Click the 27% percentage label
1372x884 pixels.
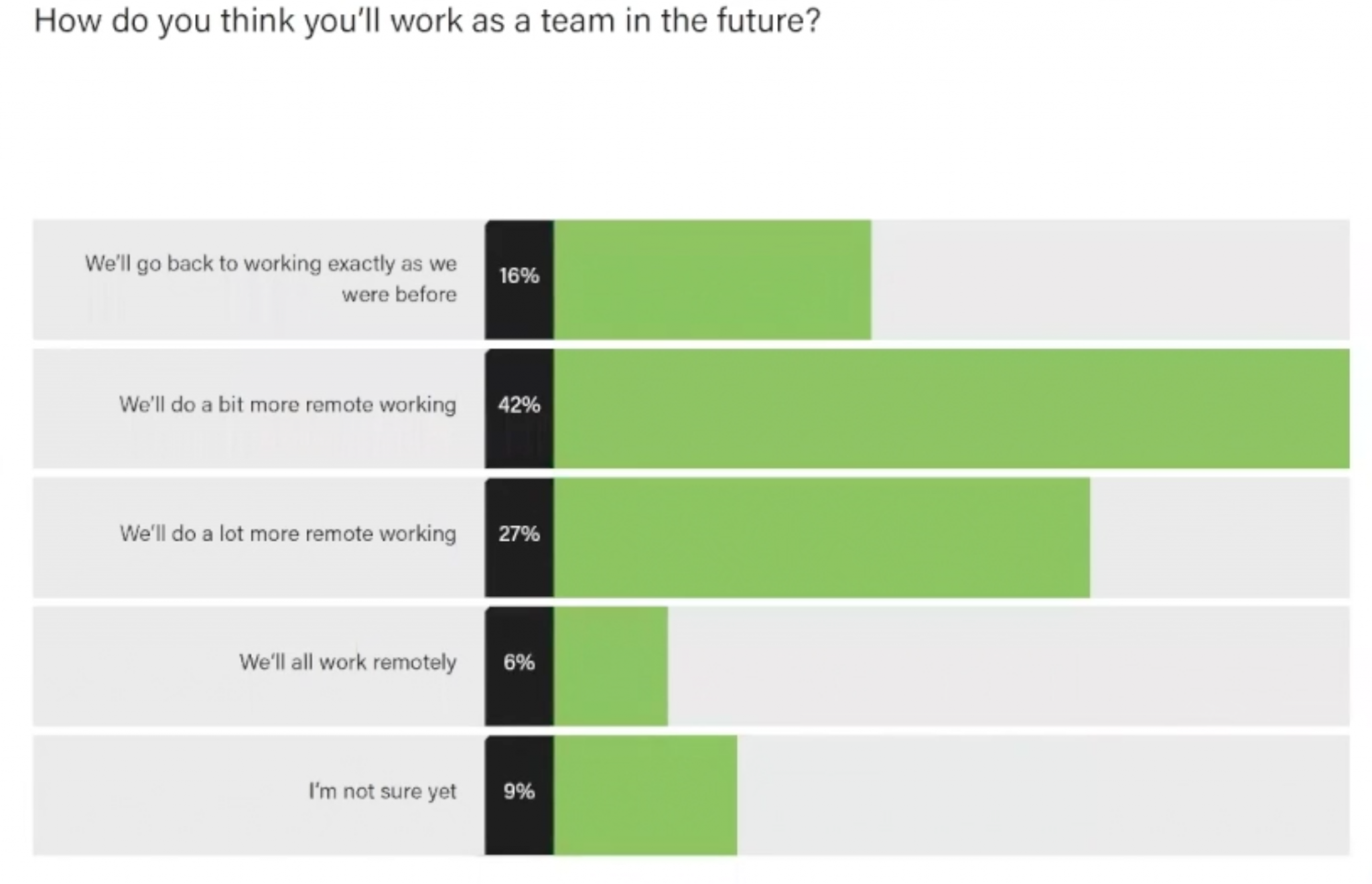click(x=519, y=534)
